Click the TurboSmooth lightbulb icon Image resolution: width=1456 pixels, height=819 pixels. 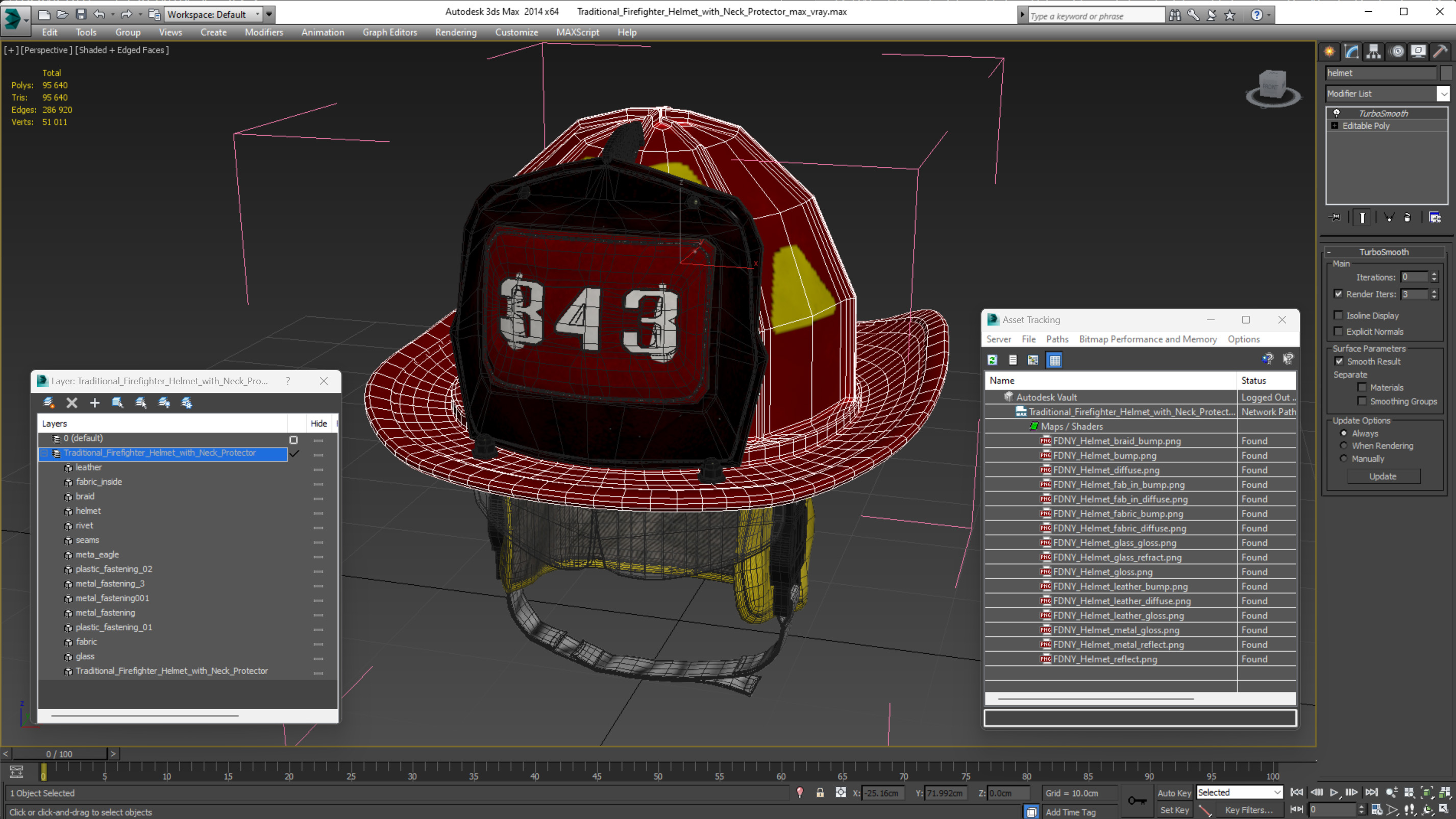[x=1336, y=113]
